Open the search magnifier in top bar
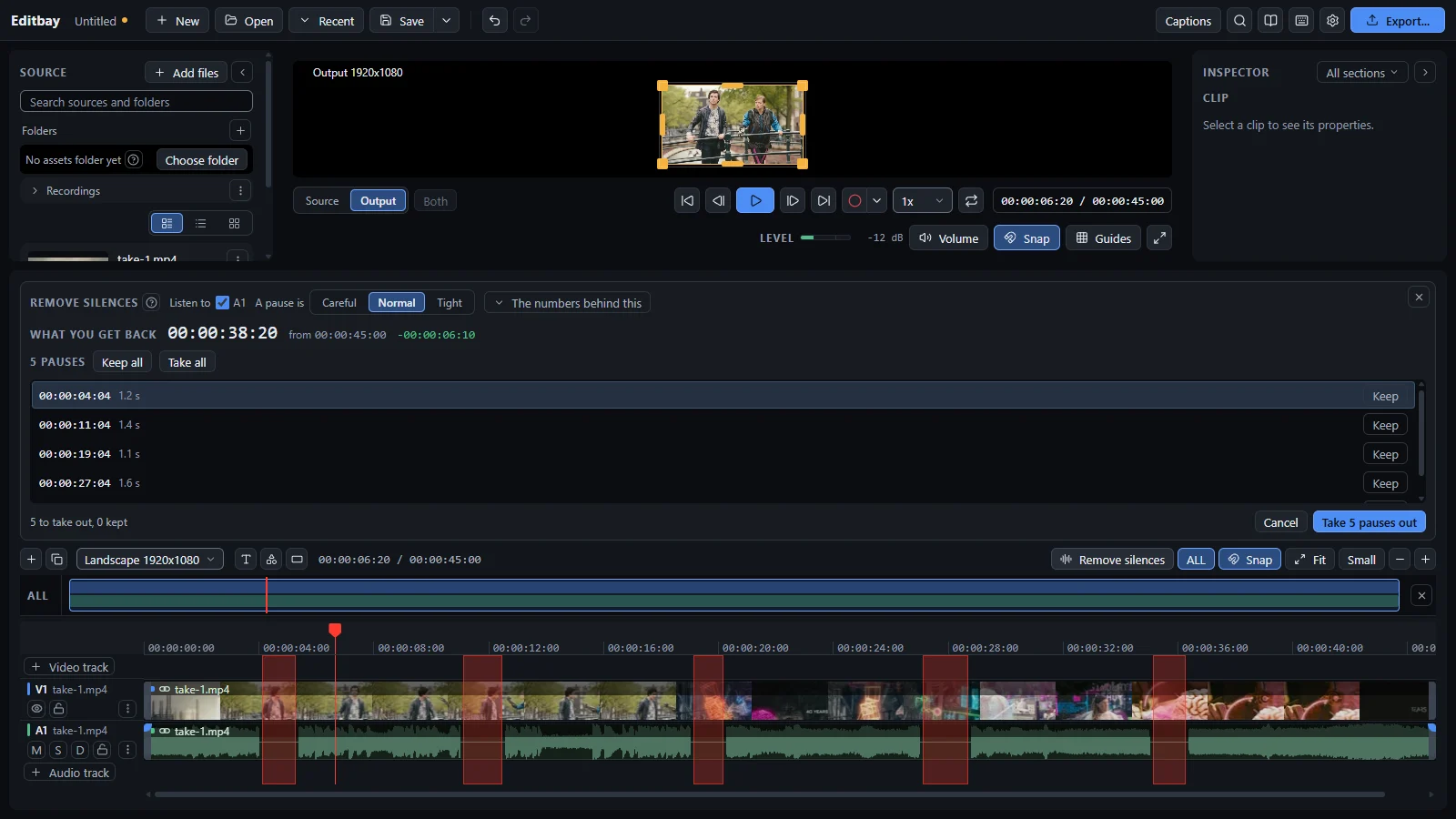This screenshot has width=1456, height=819. pos(1239,21)
